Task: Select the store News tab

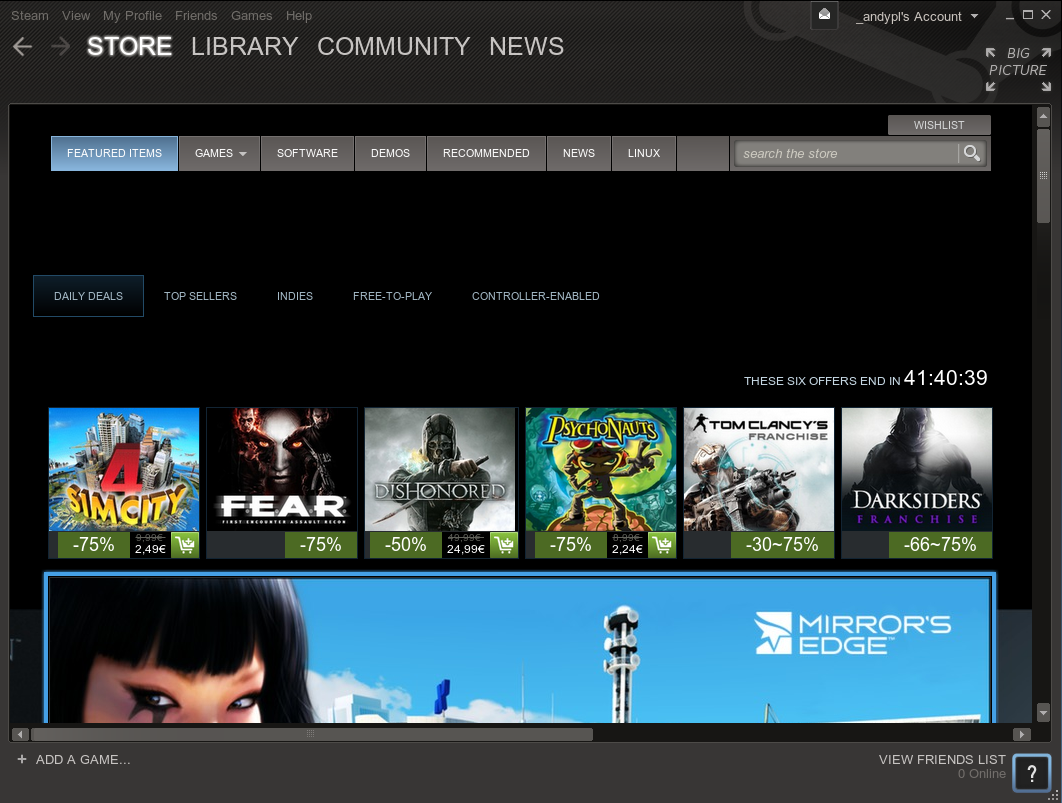Action: (579, 154)
